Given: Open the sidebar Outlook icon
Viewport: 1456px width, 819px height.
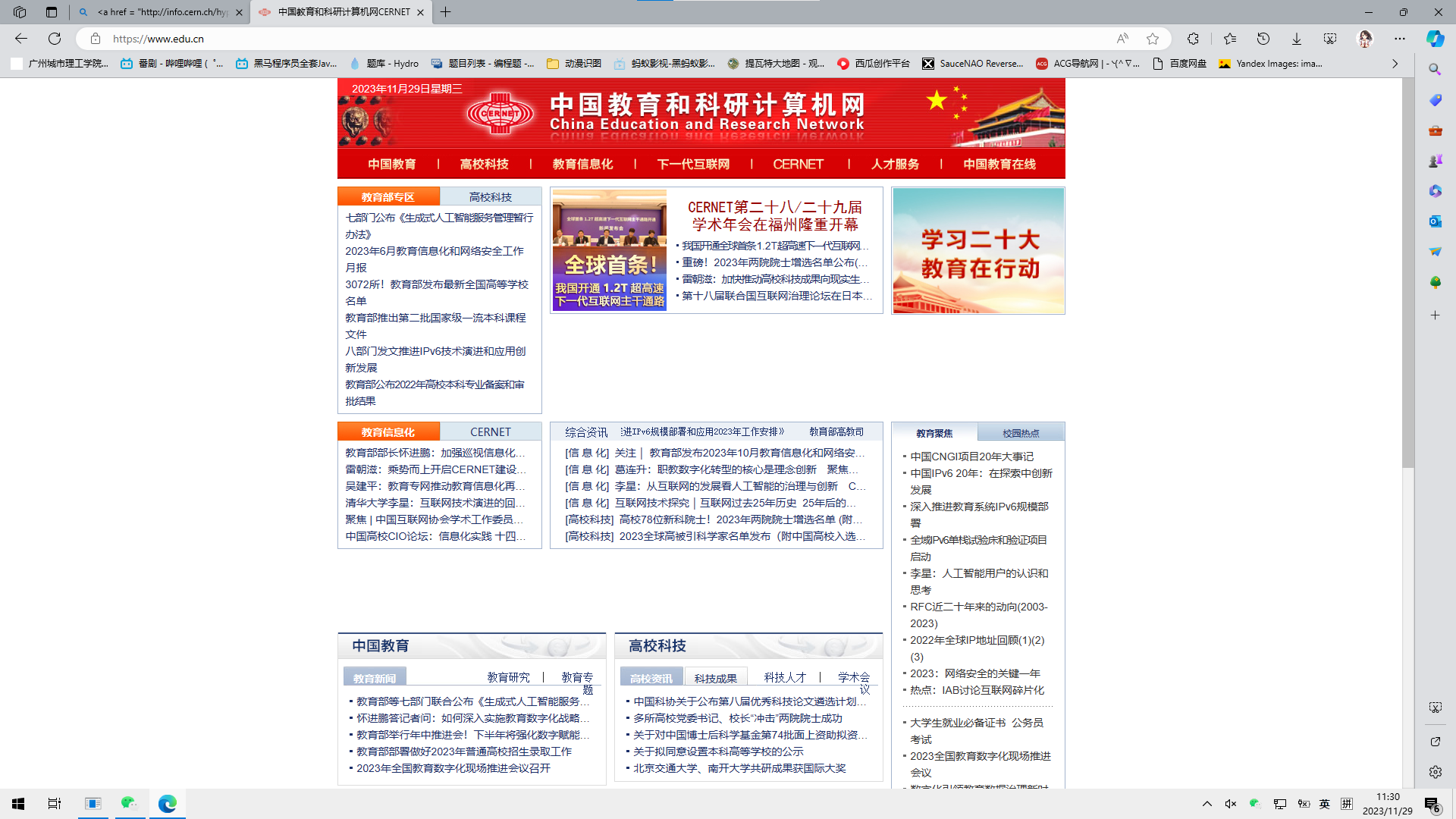Looking at the screenshot, I should pos(1435,221).
